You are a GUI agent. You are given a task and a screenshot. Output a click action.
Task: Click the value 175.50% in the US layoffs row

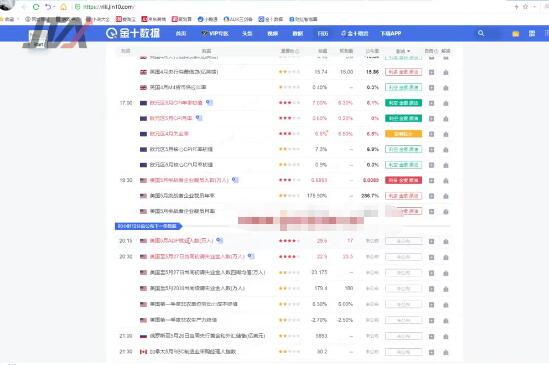tap(317, 196)
